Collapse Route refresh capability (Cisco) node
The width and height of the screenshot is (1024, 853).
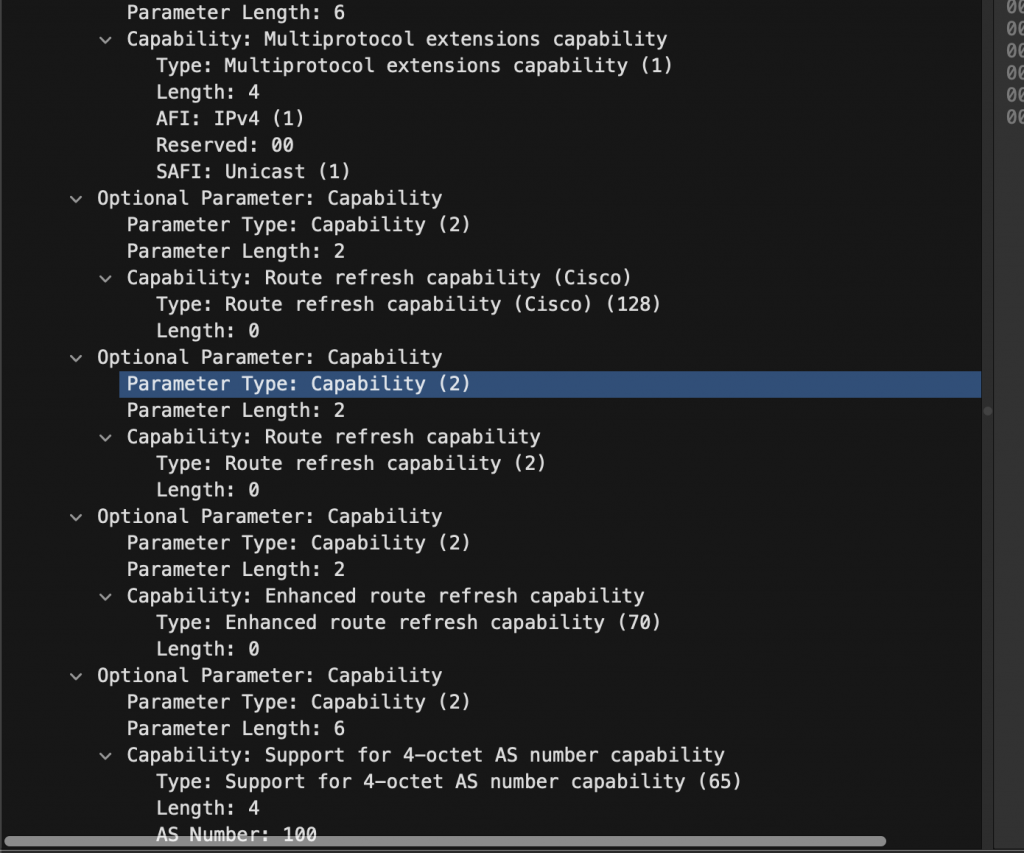[x=106, y=278]
